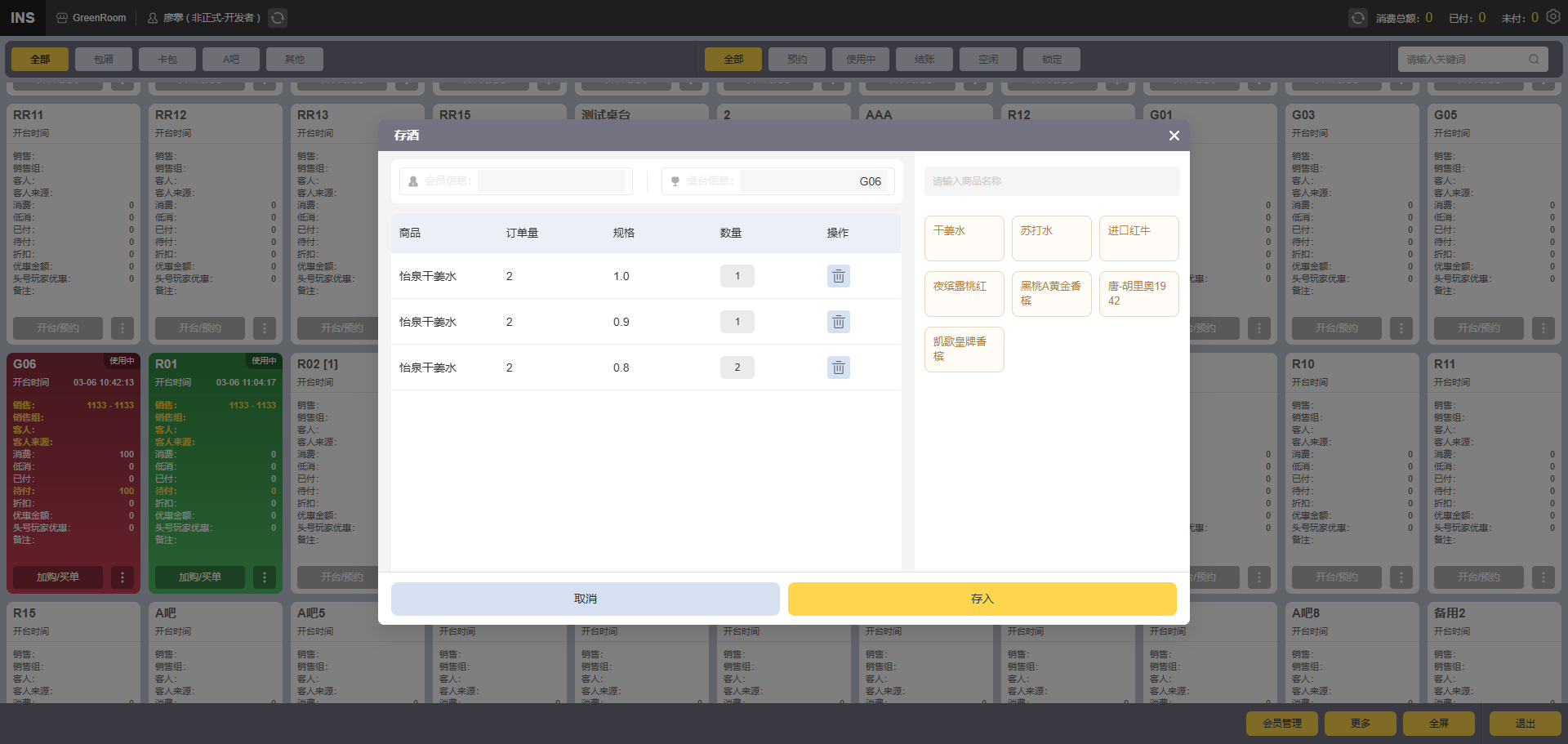The height and width of the screenshot is (744, 1568).
Task: Click the 退出 button
Action: (x=1526, y=724)
